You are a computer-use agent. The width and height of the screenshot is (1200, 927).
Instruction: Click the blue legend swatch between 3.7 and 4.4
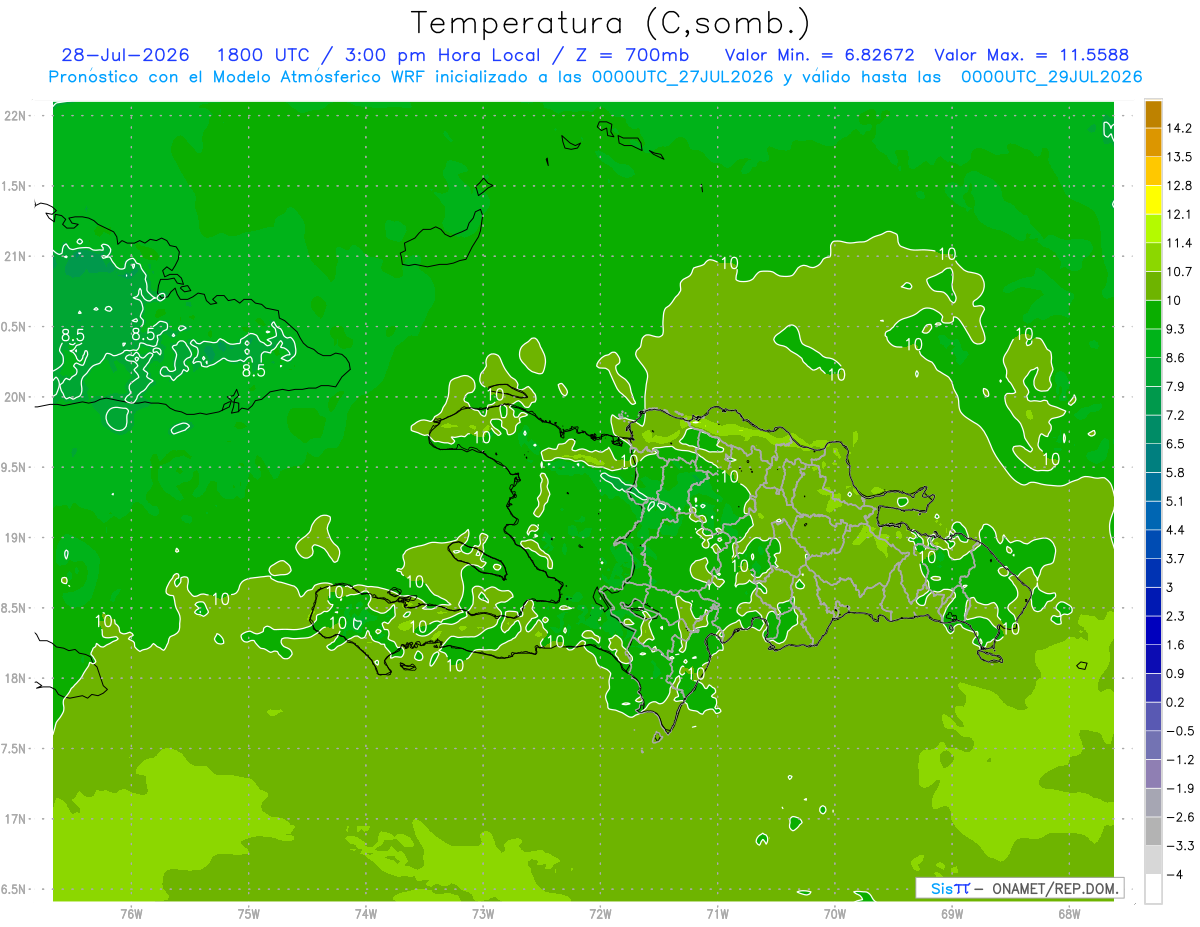[x=1153, y=543]
